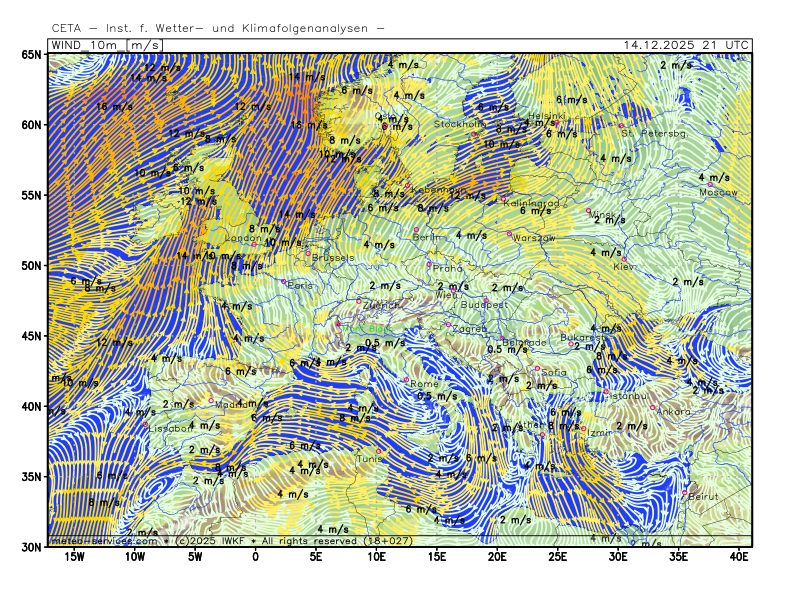This screenshot has height=600, width=800.
Task: Click the 15W longitude axis label
Action: 75,556
